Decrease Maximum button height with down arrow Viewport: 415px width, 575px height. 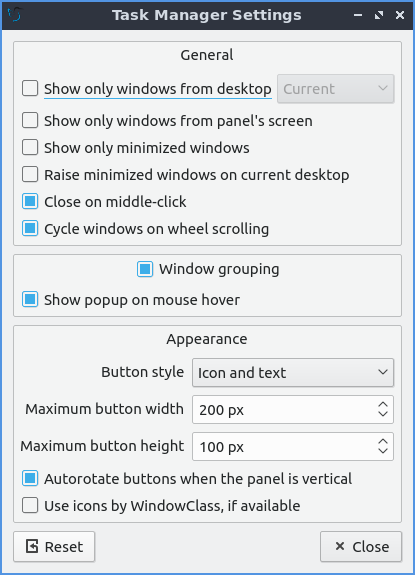[x=383, y=451]
